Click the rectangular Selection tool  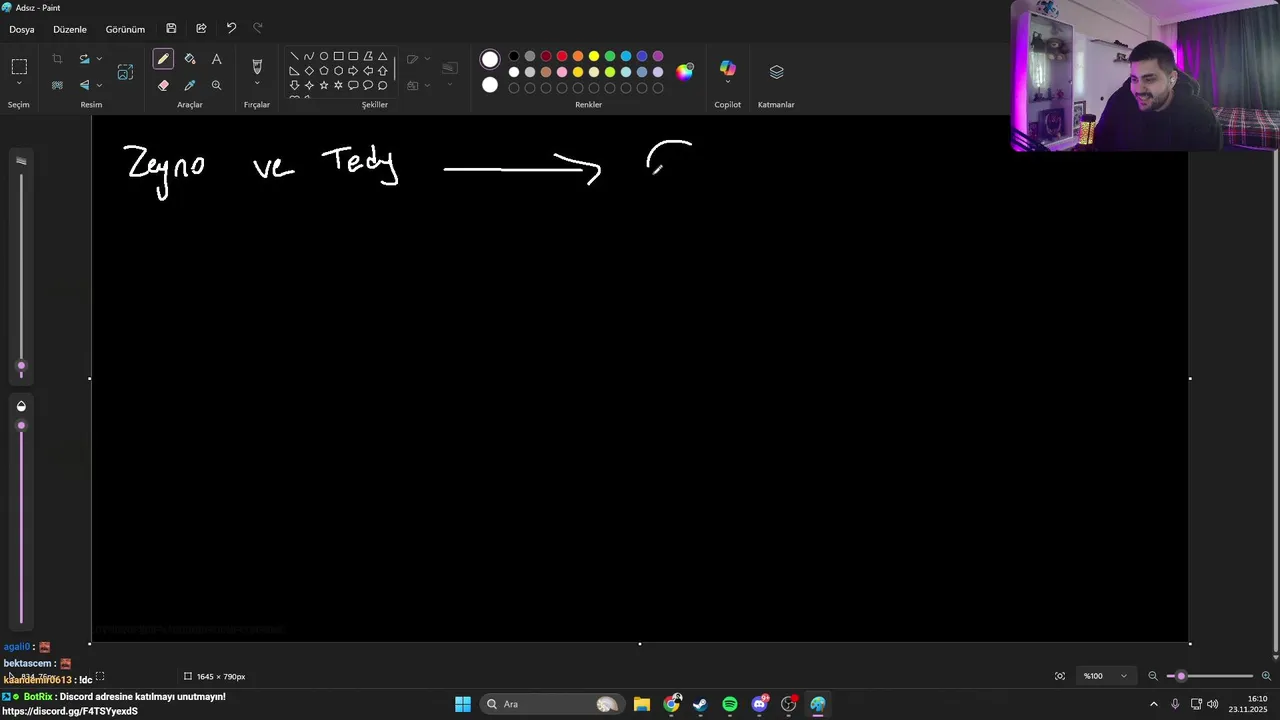click(19, 67)
